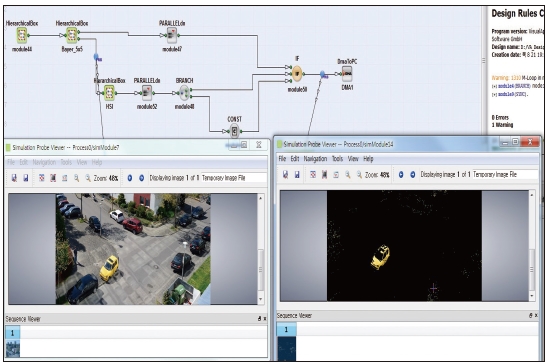Expand the module9 SYNC warning entry
The image size is (548, 364).
click(494, 94)
